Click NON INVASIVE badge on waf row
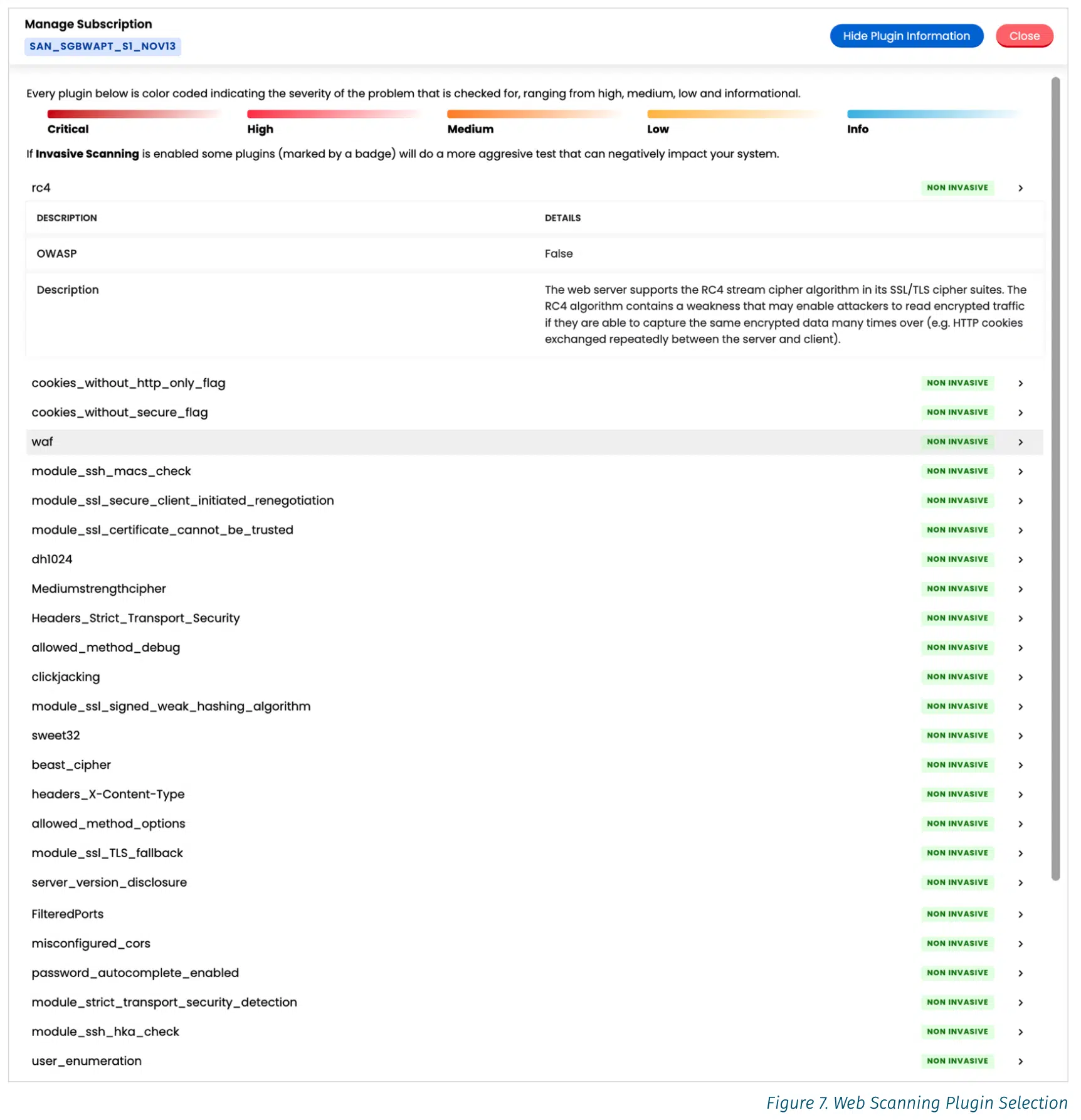 pyautogui.click(x=957, y=442)
